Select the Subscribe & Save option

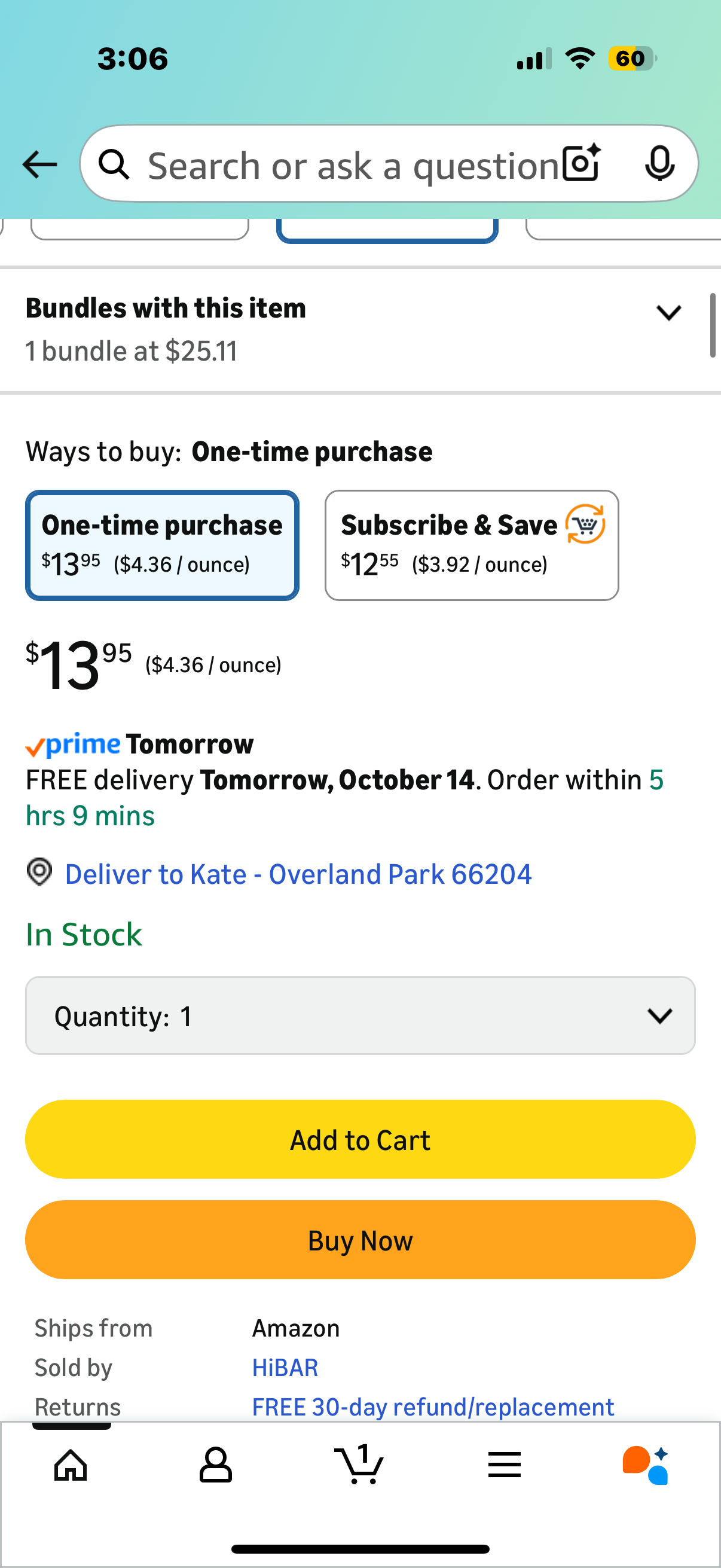(x=472, y=545)
